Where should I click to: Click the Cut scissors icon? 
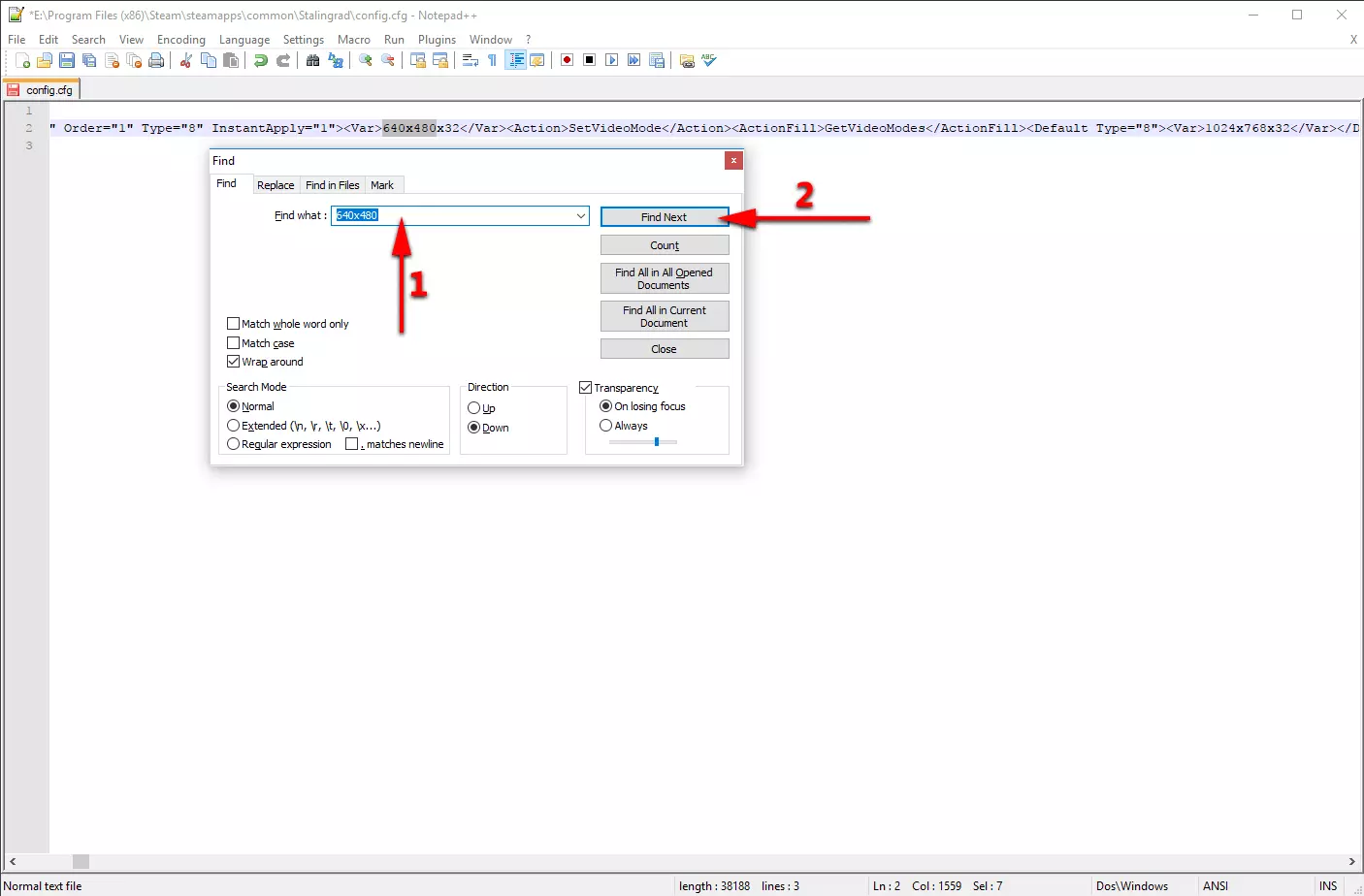tap(186, 60)
